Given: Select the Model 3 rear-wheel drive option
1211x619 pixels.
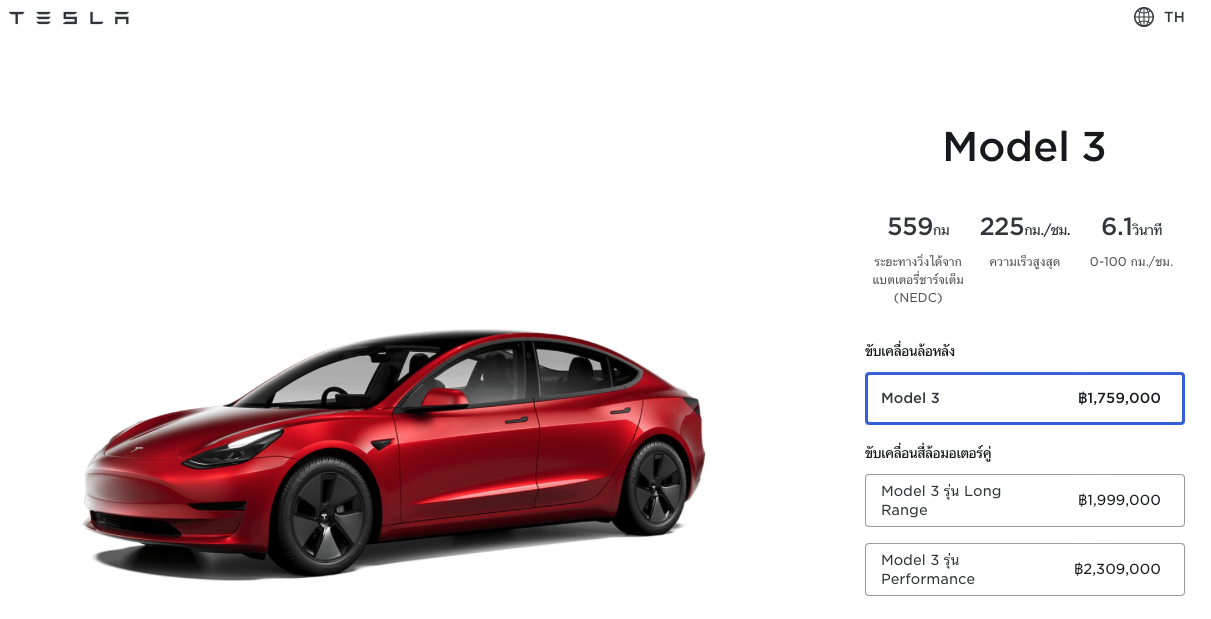Looking at the screenshot, I should click(x=1024, y=398).
